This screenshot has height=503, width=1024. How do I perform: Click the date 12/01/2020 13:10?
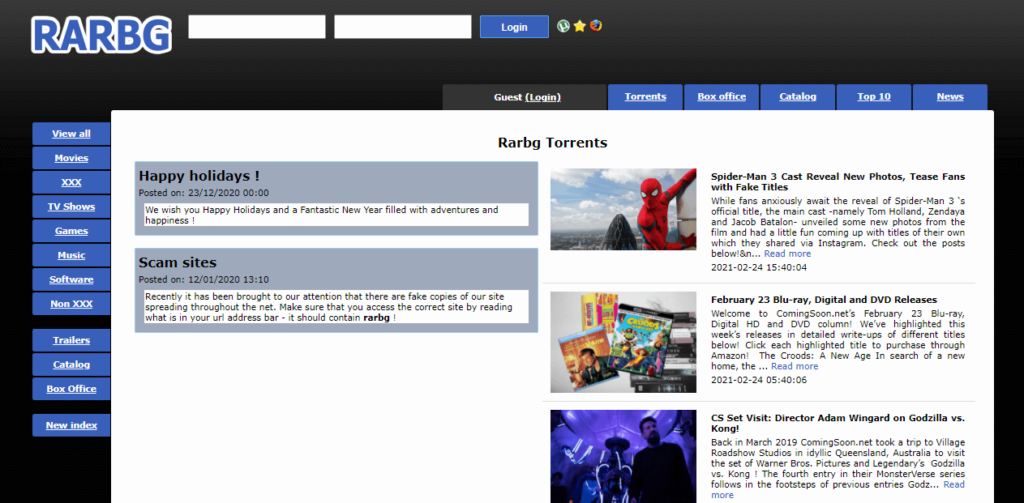point(228,280)
